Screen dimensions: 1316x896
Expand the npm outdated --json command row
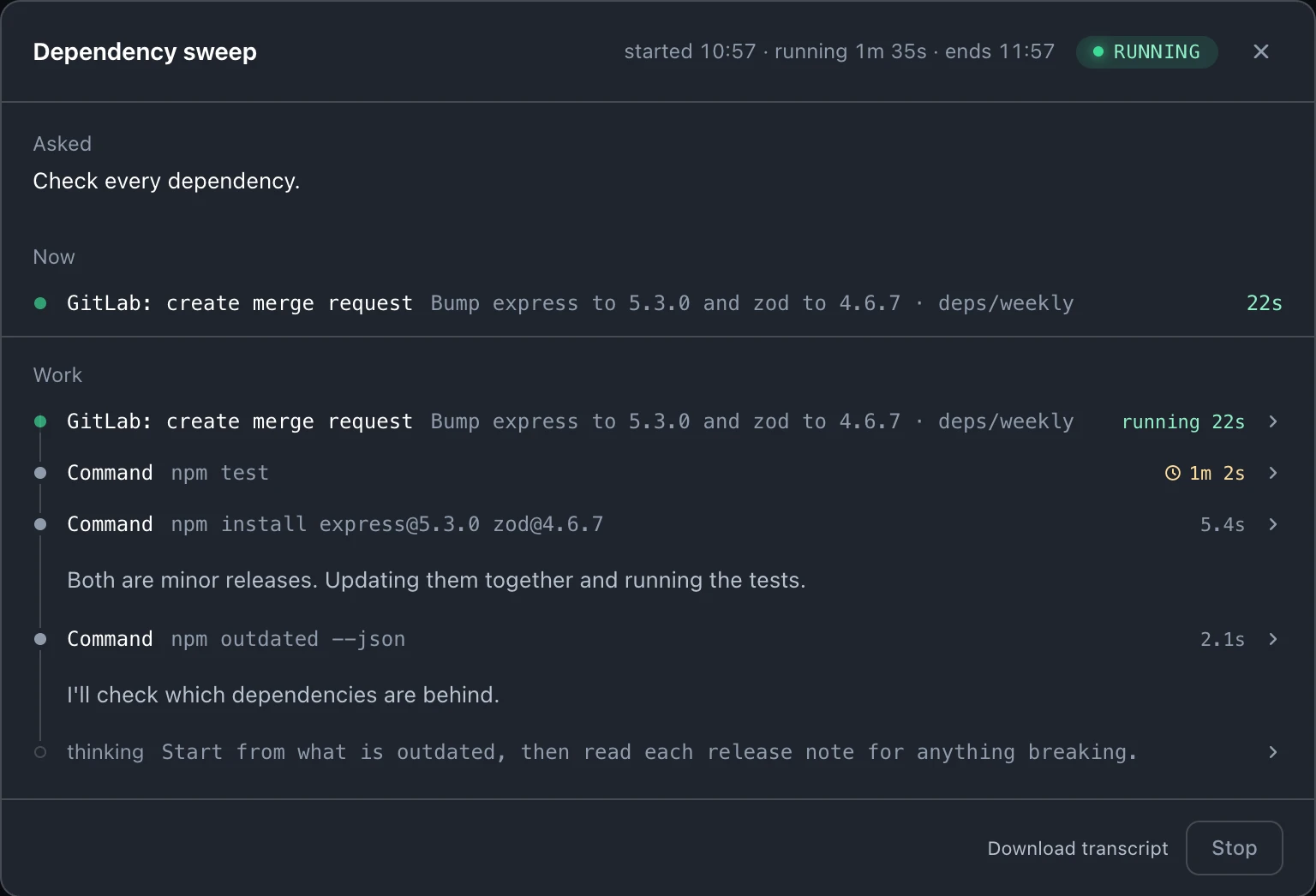[x=1273, y=639]
